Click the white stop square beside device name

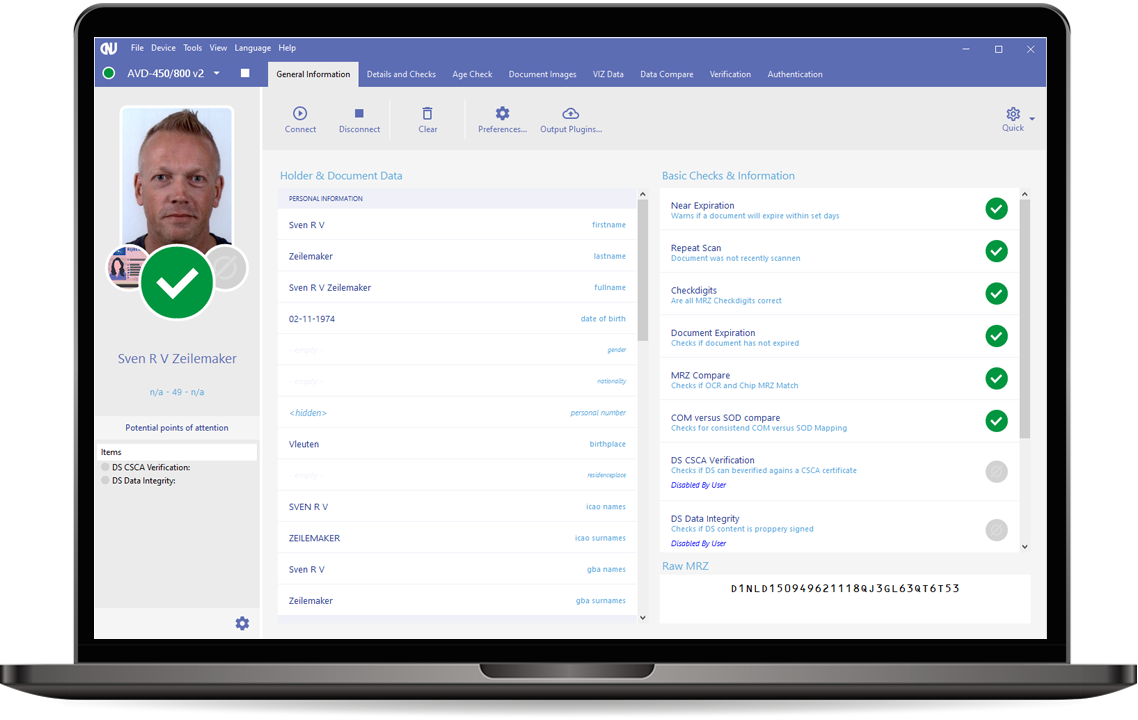245,73
